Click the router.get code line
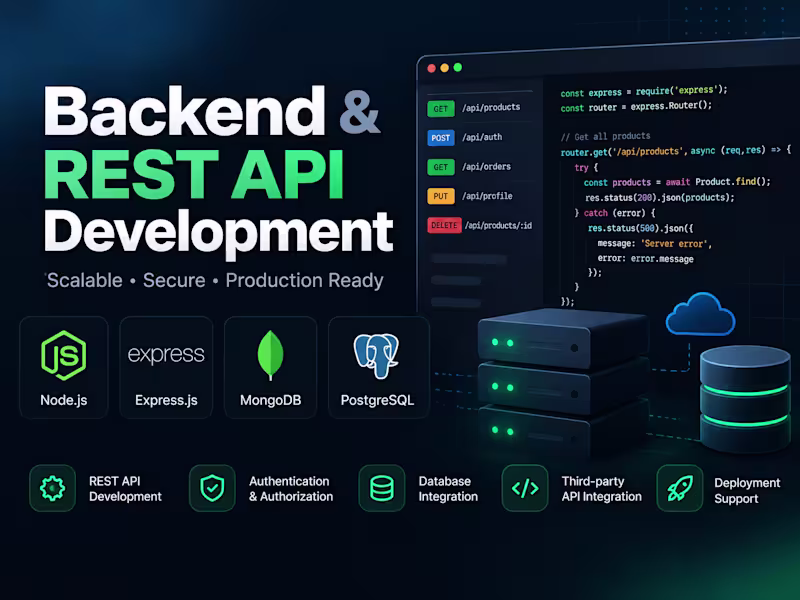The height and width of the screenshot is (600, 800). [676, 151]
